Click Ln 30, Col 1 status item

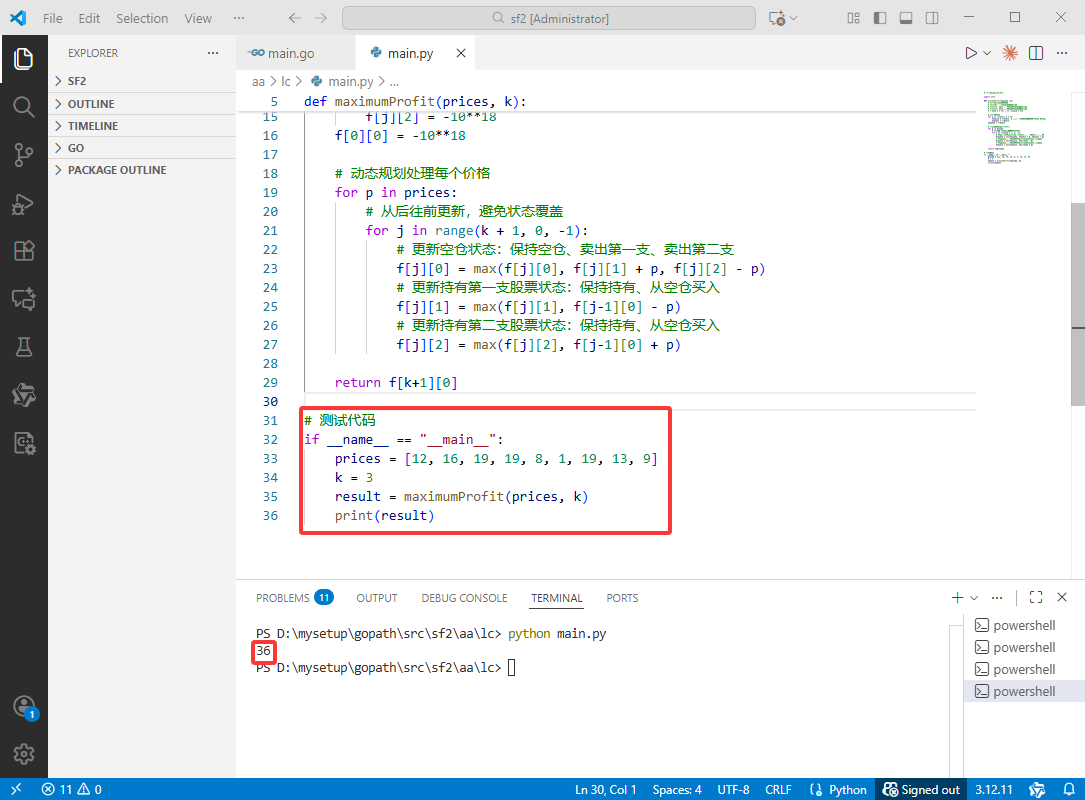point(605,789)
